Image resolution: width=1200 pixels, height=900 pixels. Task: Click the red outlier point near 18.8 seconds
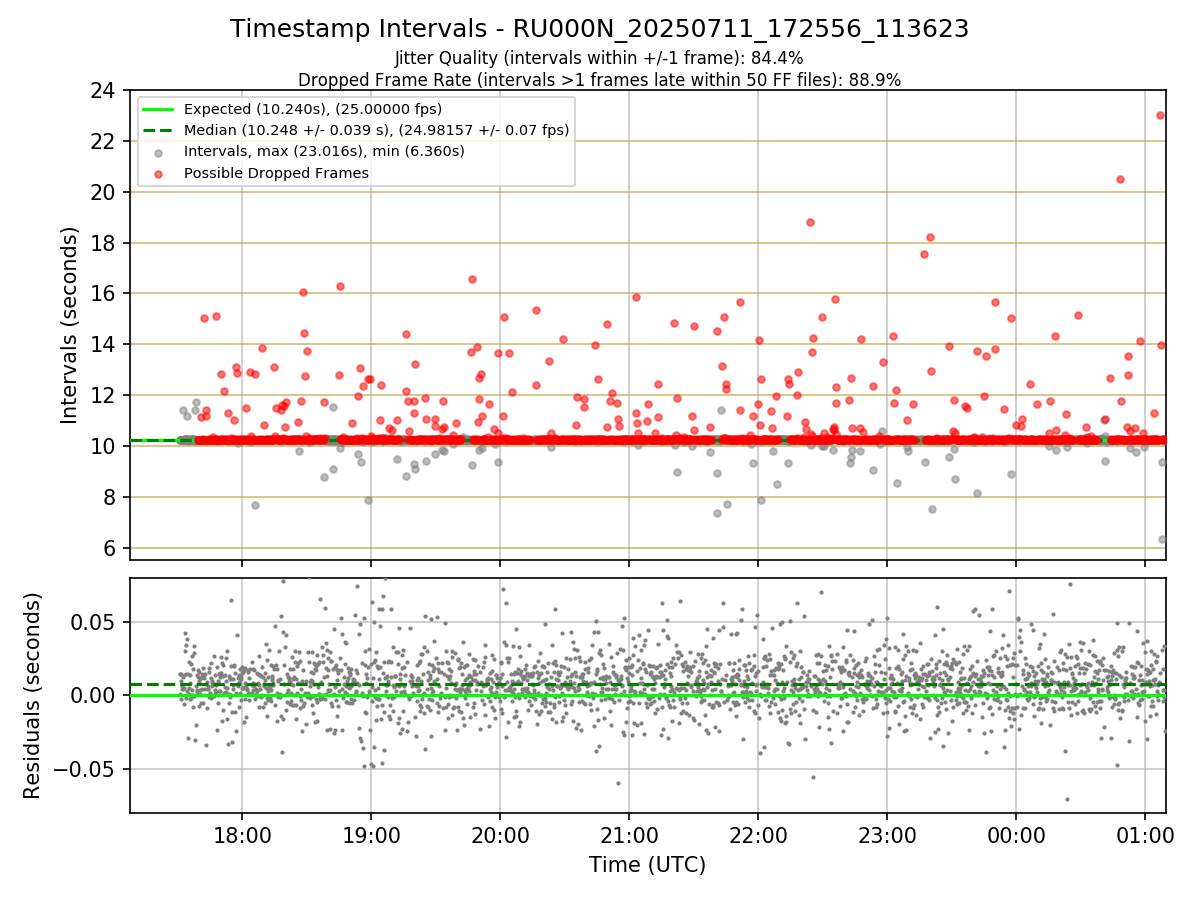pos(810,222)
